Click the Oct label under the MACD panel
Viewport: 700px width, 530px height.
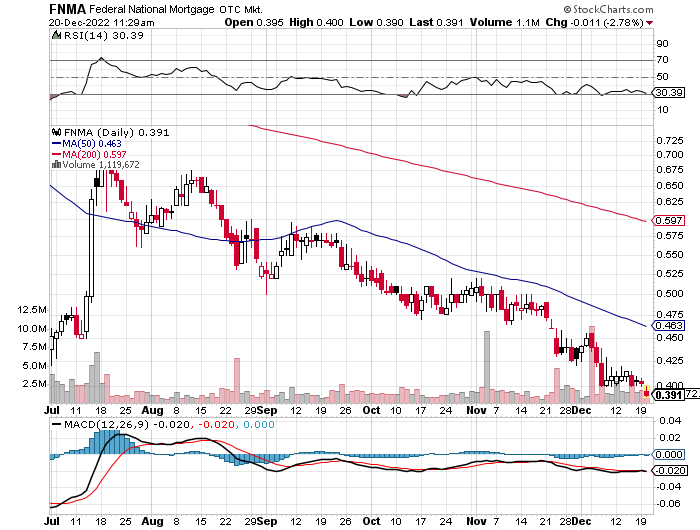[371, 521]
